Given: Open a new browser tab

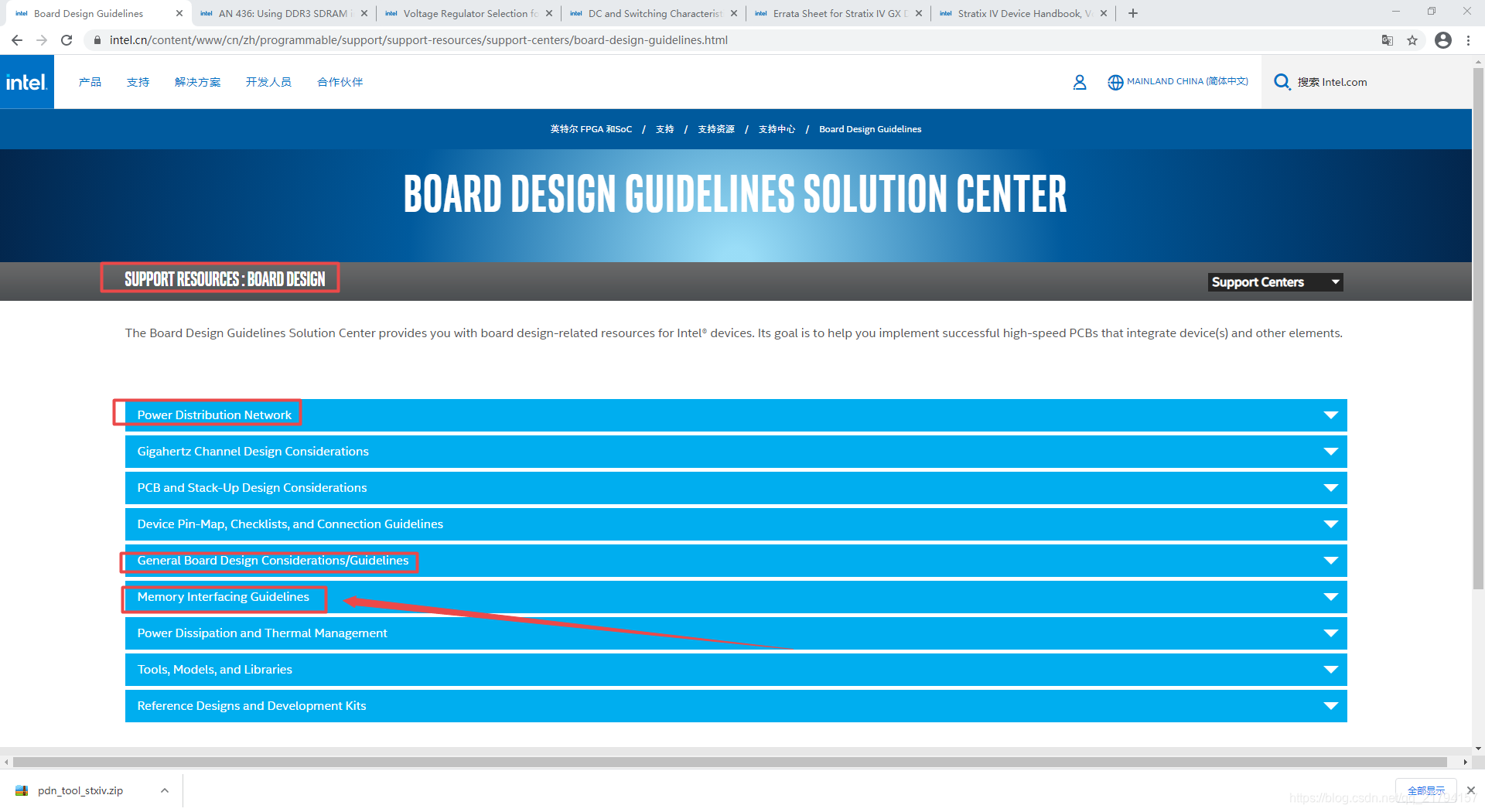Looking at the screenshot, I should coord(1133,13).
